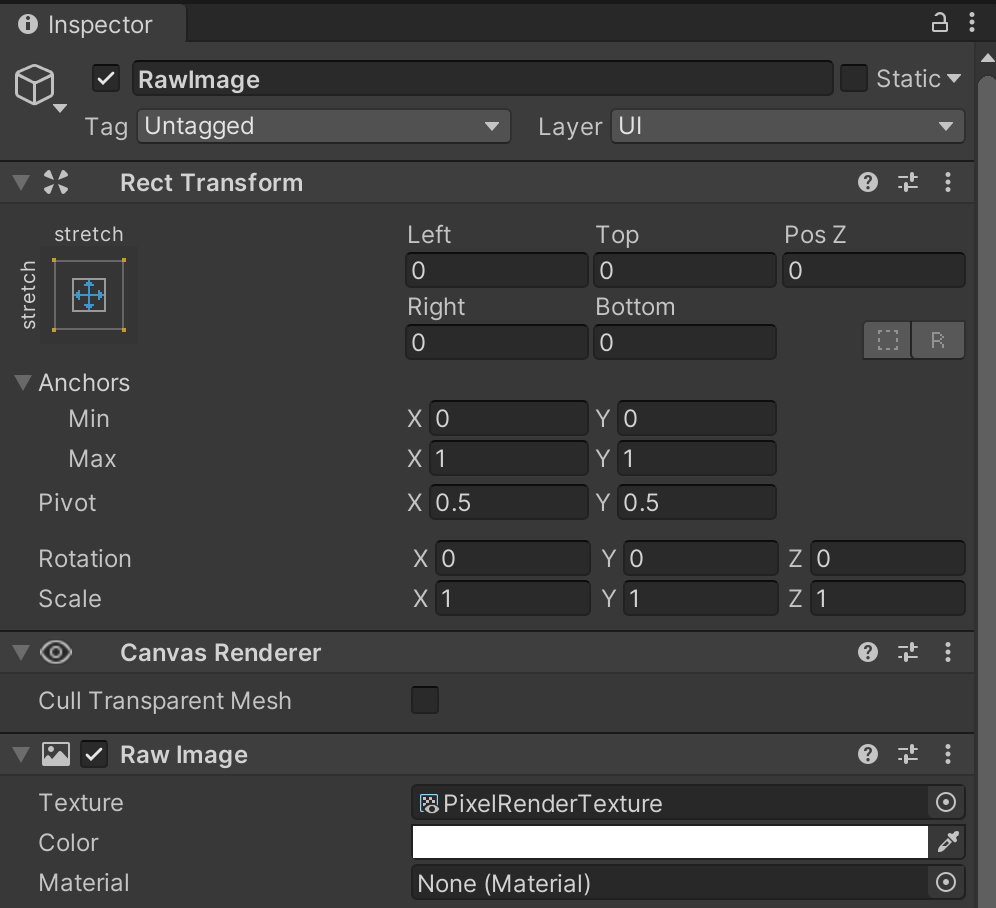Open the Inspector panel options menu
Screen dimensions: 996x908
[972, 23]
